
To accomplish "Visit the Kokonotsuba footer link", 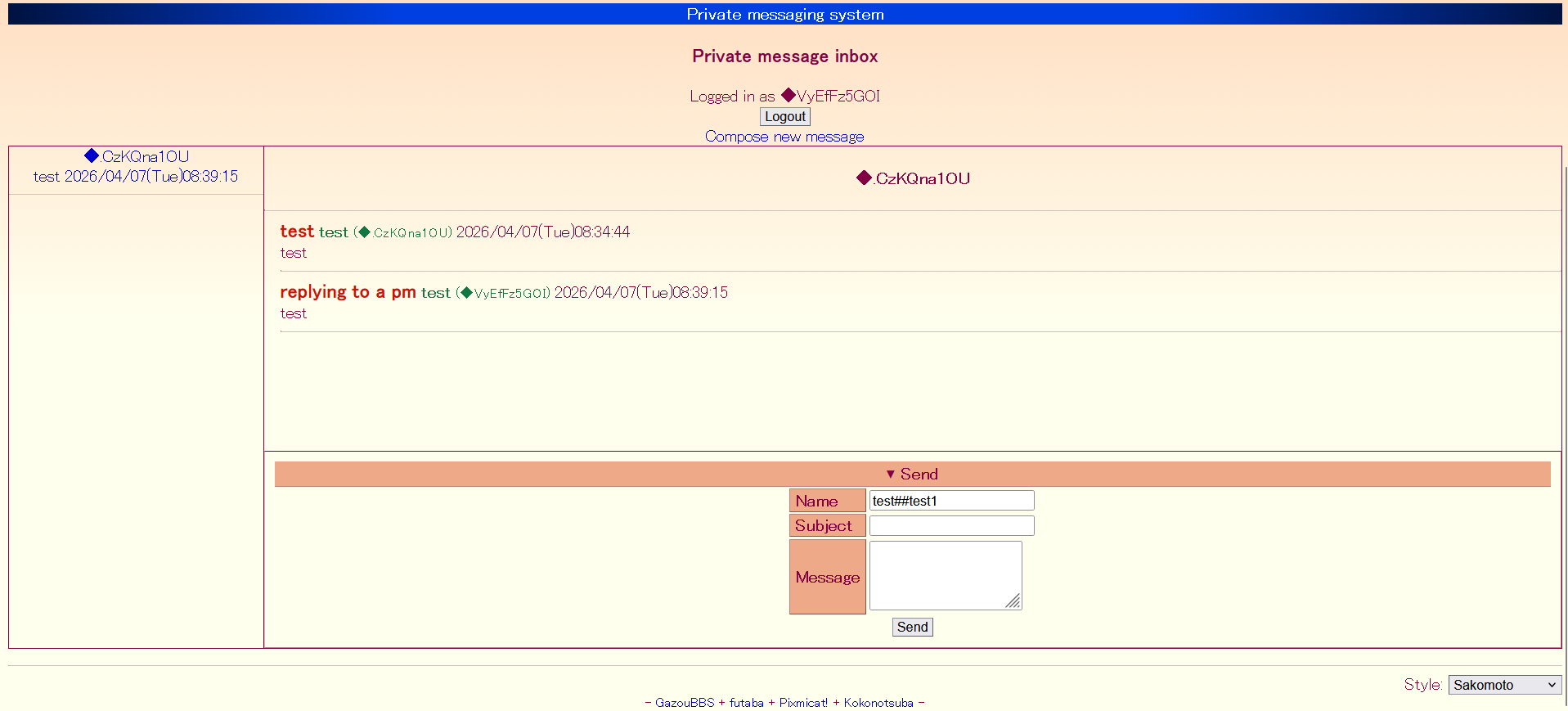I will pos(878,703).
